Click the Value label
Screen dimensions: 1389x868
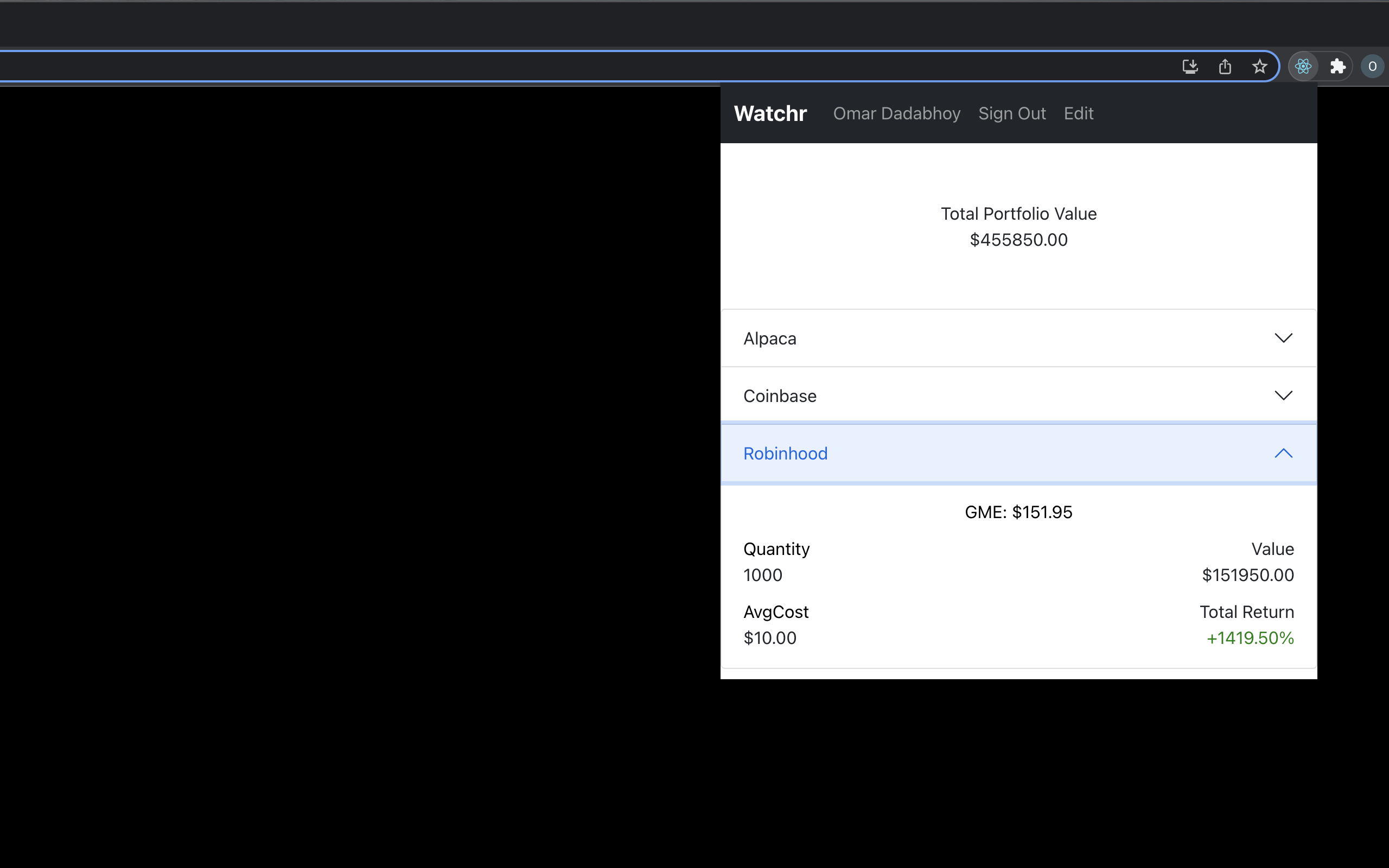tap(1272, 549)
